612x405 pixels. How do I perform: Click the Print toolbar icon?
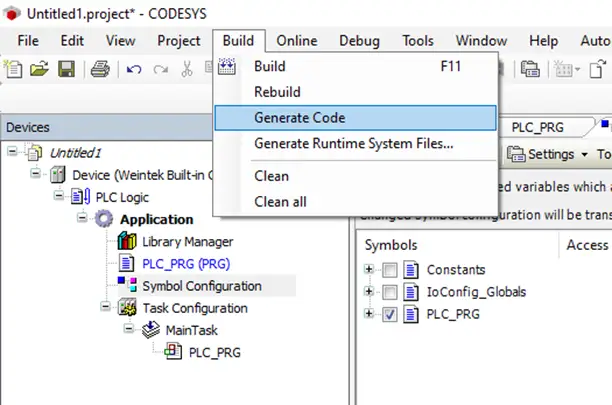[x=100, y=69]
